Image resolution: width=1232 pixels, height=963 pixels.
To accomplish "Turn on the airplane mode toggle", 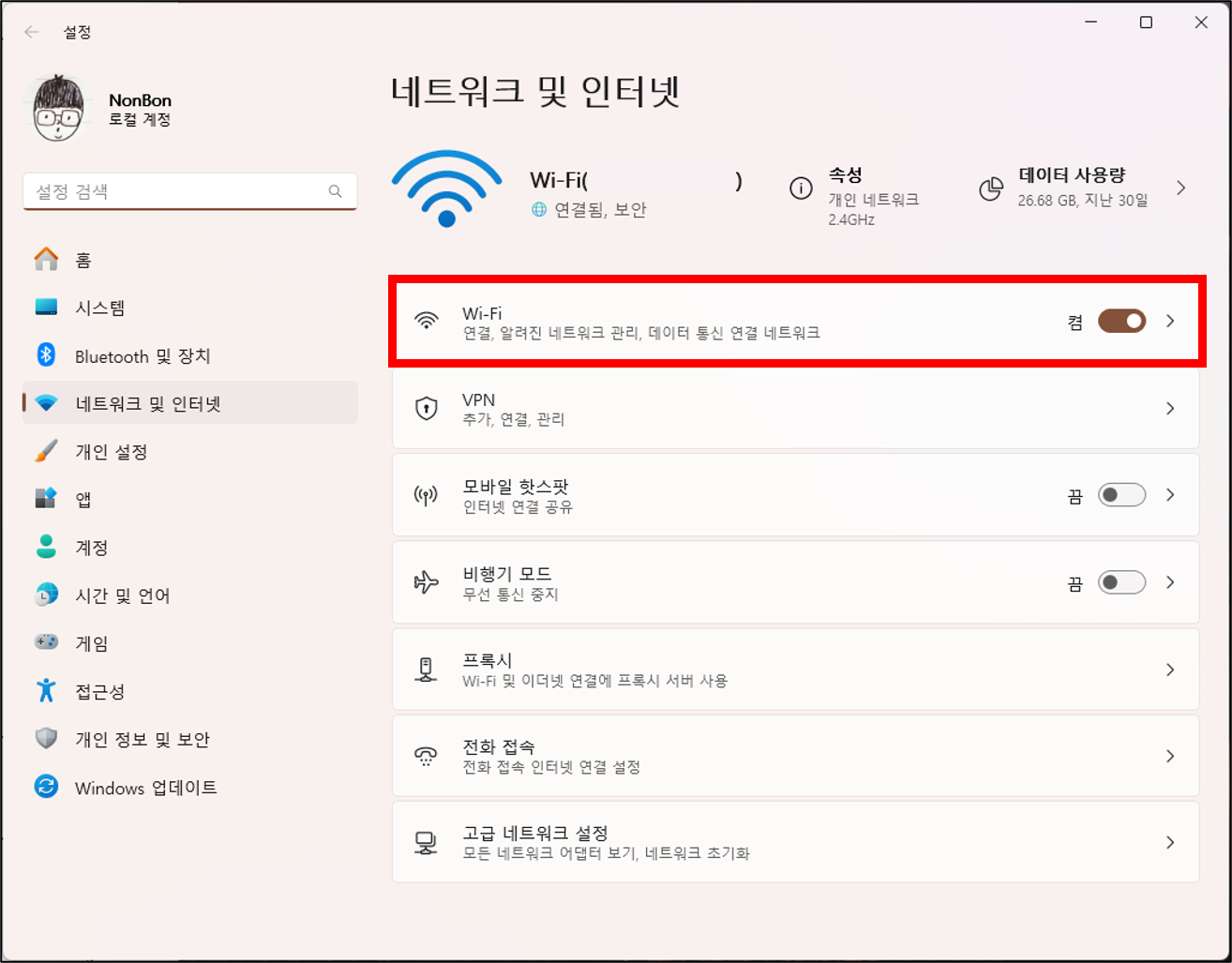I will coord(1121,582).
